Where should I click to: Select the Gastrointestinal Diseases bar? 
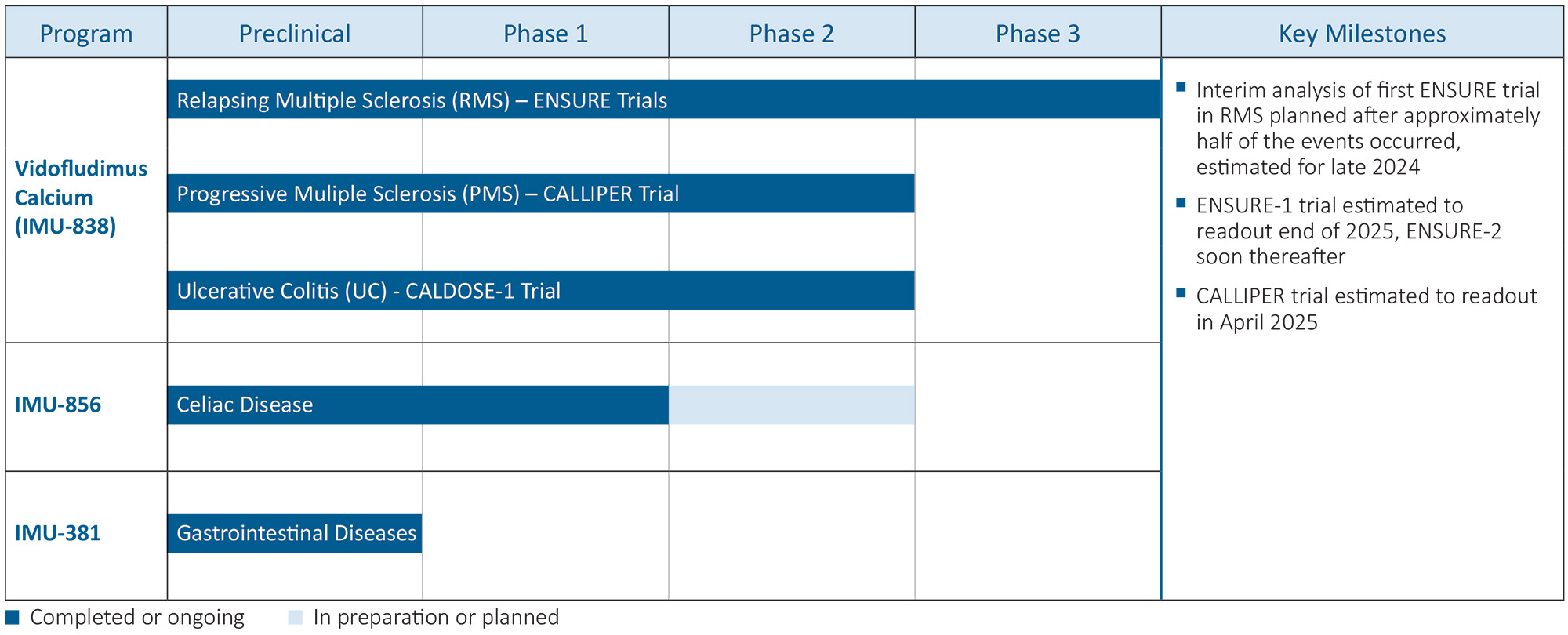click(295, 533)
